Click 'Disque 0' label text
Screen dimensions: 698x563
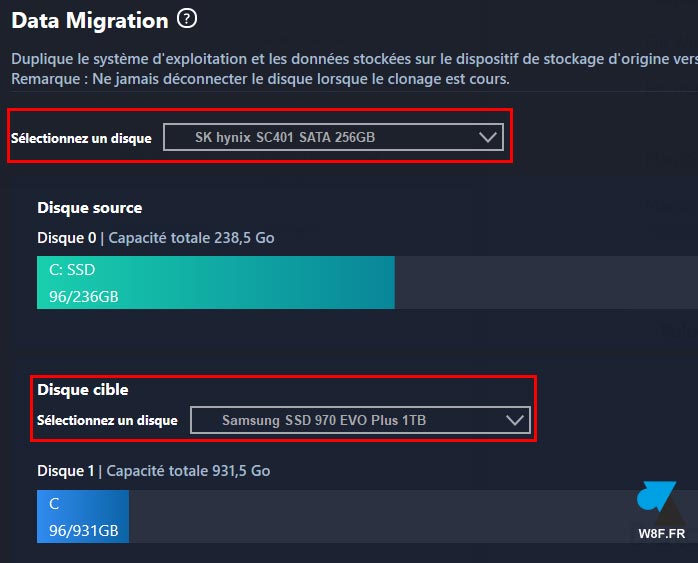coord(67,238)
